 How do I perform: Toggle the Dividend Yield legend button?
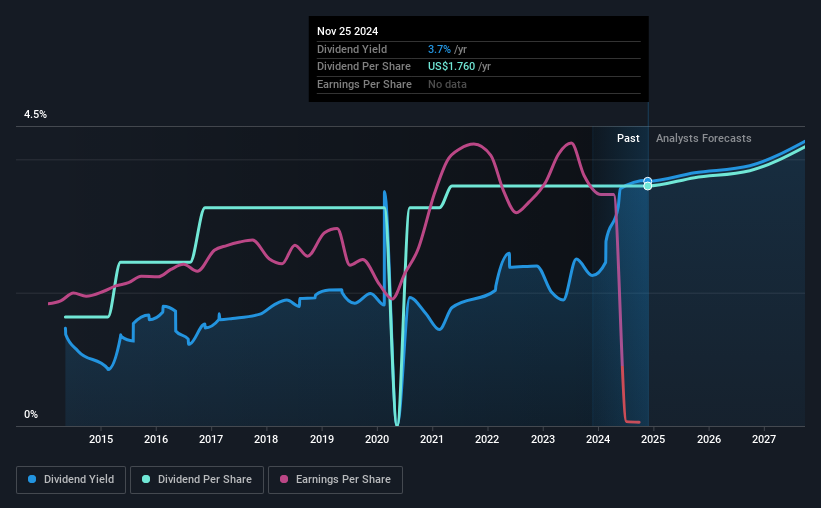72,480
